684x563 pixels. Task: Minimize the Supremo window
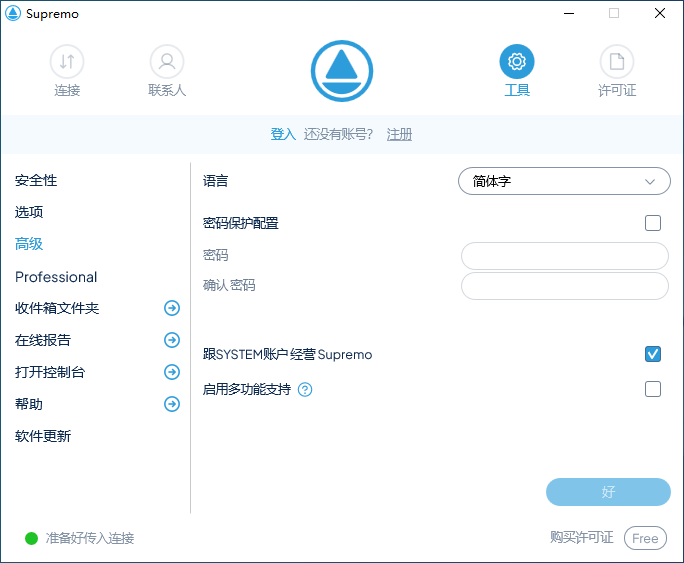pyautogui.click(x=569, y=14)
